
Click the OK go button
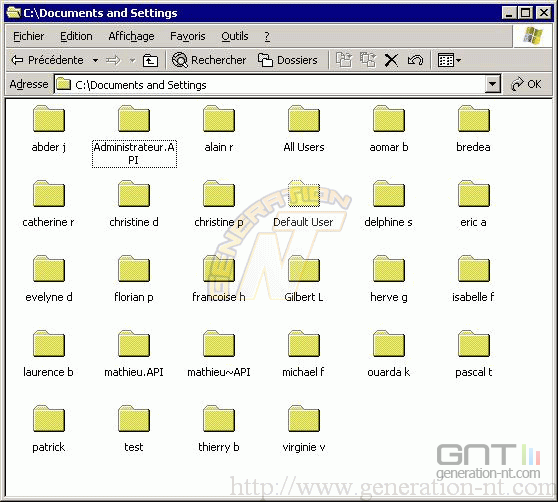[526, 84]
